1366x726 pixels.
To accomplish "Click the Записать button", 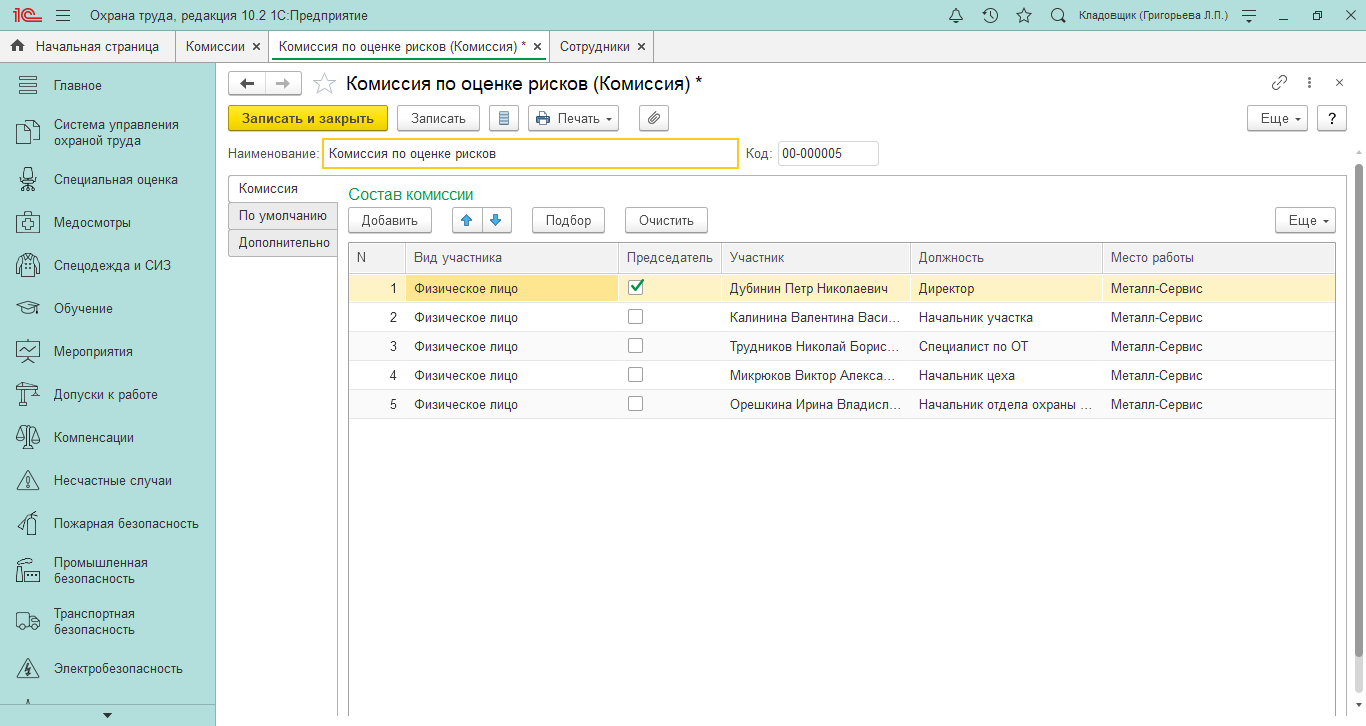I will pos(439,118).
